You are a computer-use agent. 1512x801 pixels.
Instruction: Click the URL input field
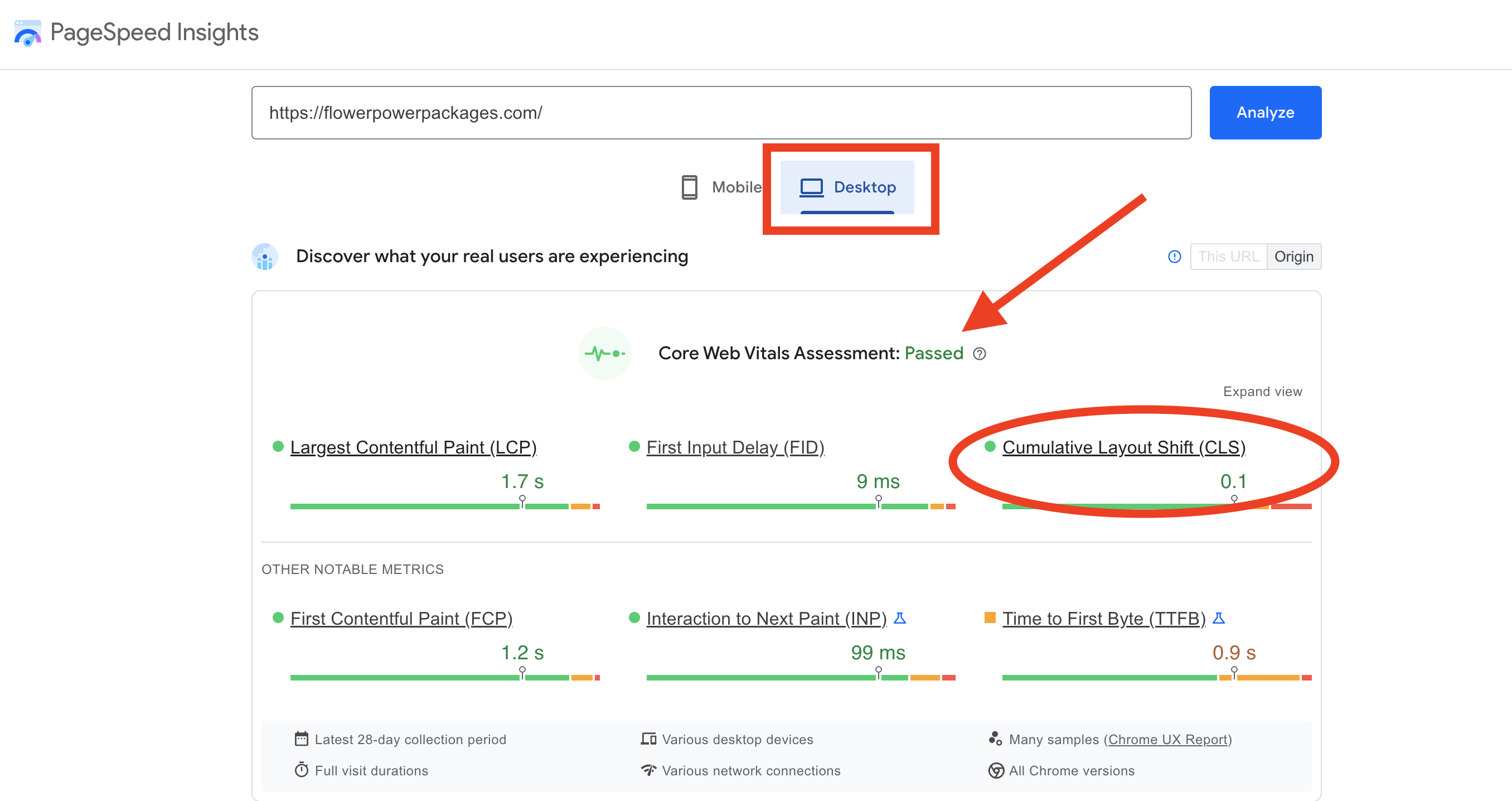pos(721,113)
